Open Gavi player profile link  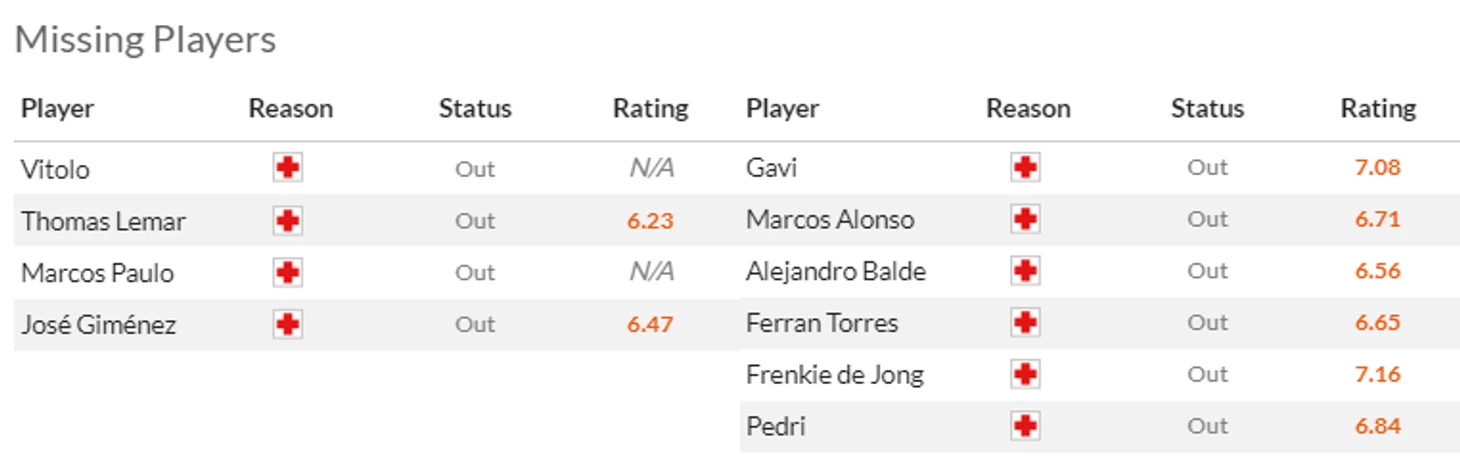(x=771, y=168)
